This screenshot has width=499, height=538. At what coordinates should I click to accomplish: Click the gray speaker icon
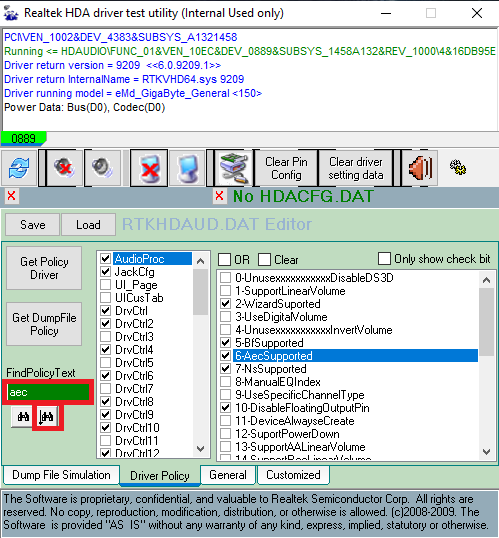click(102, 168)
